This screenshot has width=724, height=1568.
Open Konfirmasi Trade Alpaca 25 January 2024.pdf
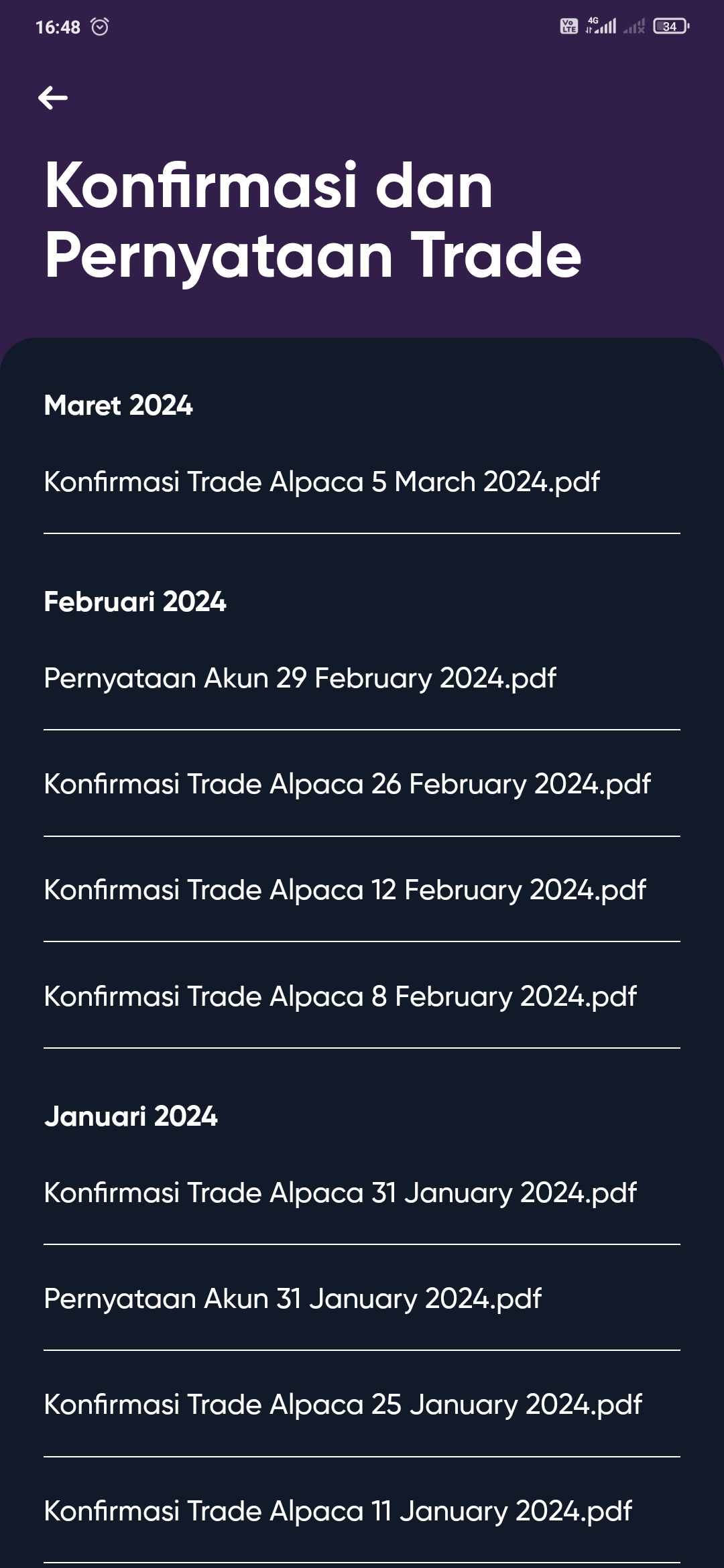click(x=362, y=1404)
